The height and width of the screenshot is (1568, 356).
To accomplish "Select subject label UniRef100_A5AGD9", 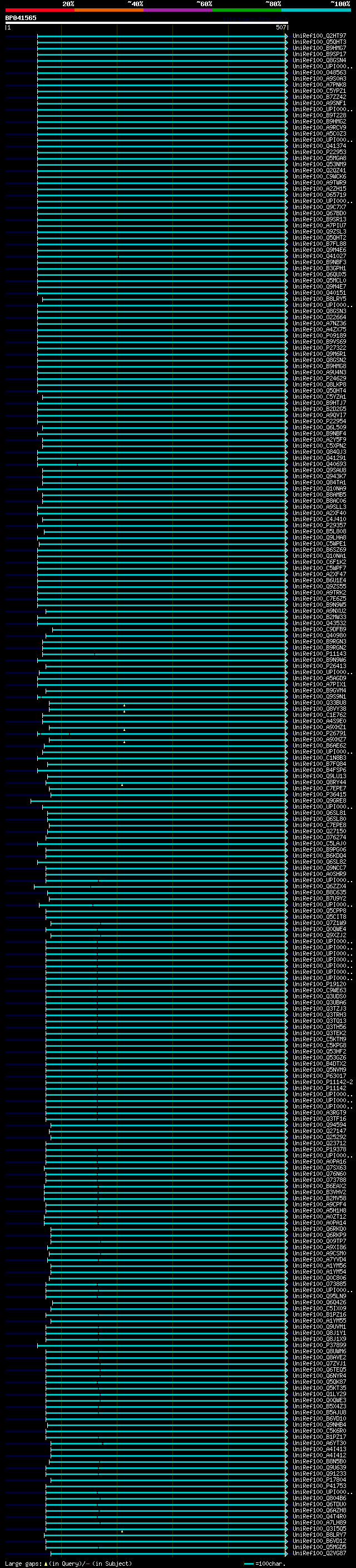I will [319, 679].
